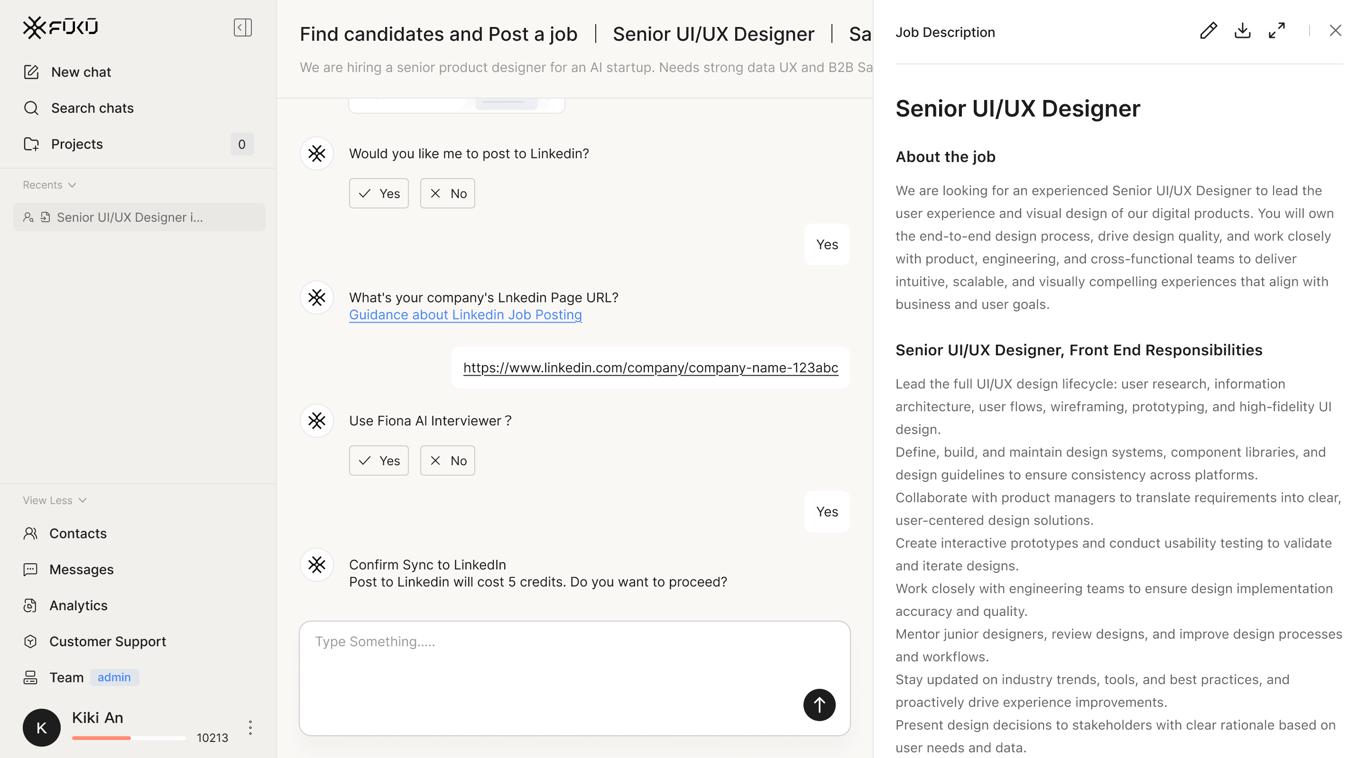
Task: Click the Fuku logo
Action: 60,27
